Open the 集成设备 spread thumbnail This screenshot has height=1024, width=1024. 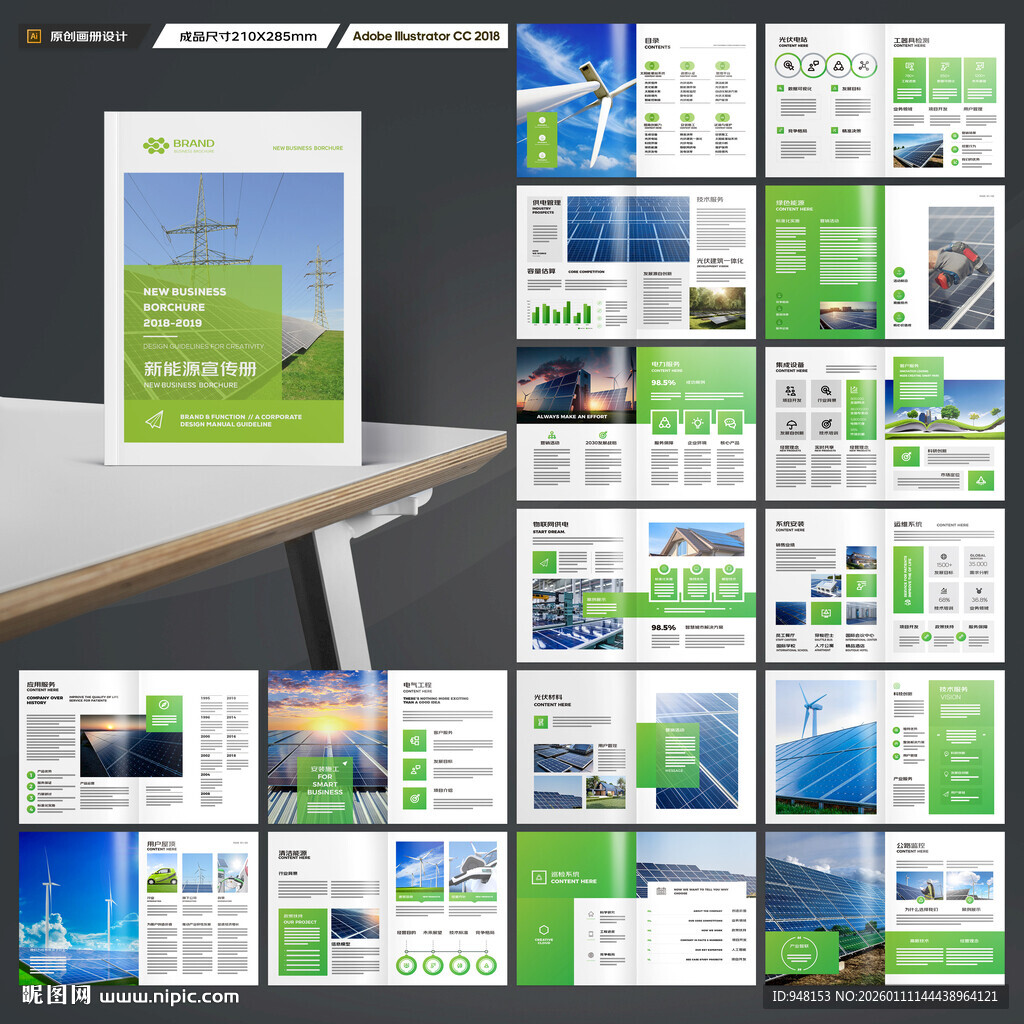(x=885, y=423)
